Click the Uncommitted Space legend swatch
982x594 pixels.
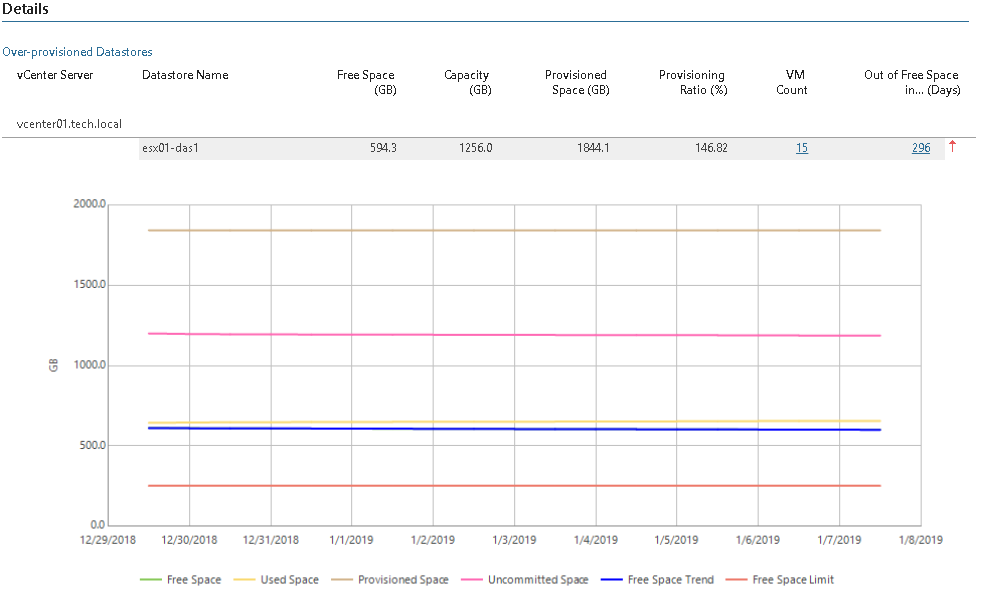pos(472,580)
